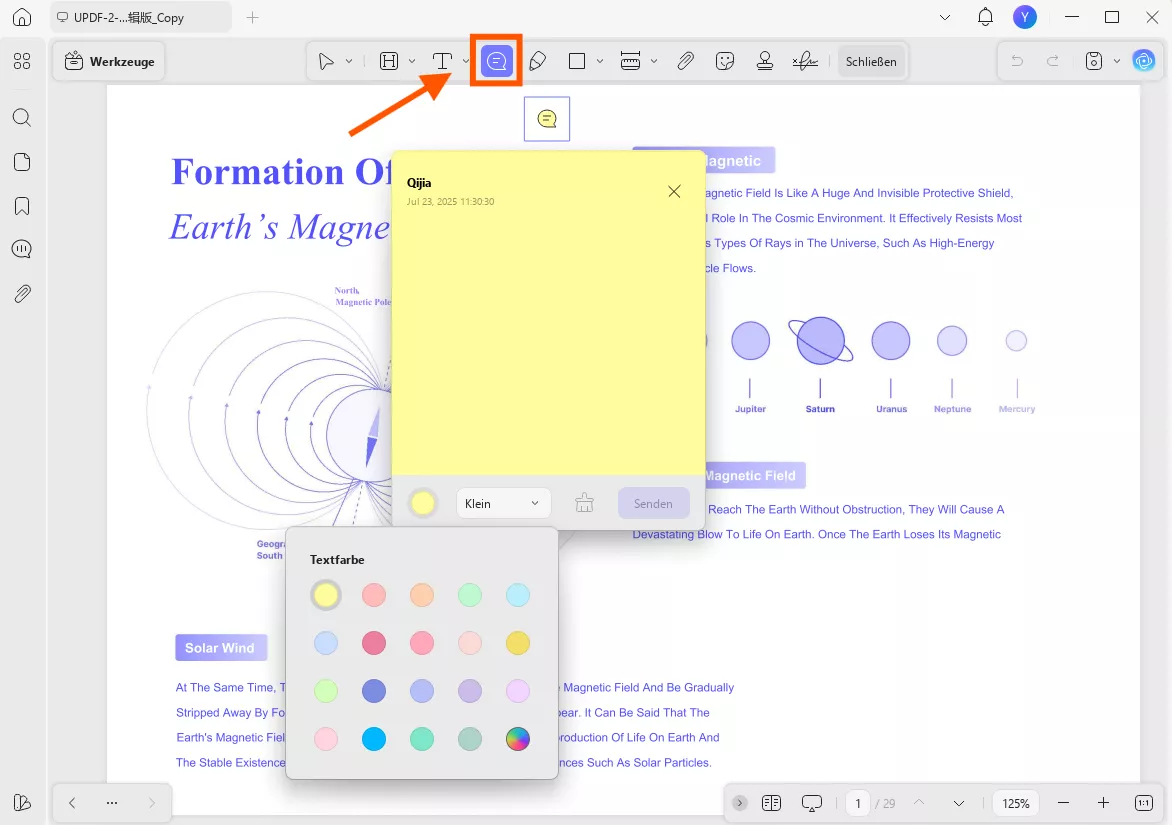Open the current note color circle

422,503
